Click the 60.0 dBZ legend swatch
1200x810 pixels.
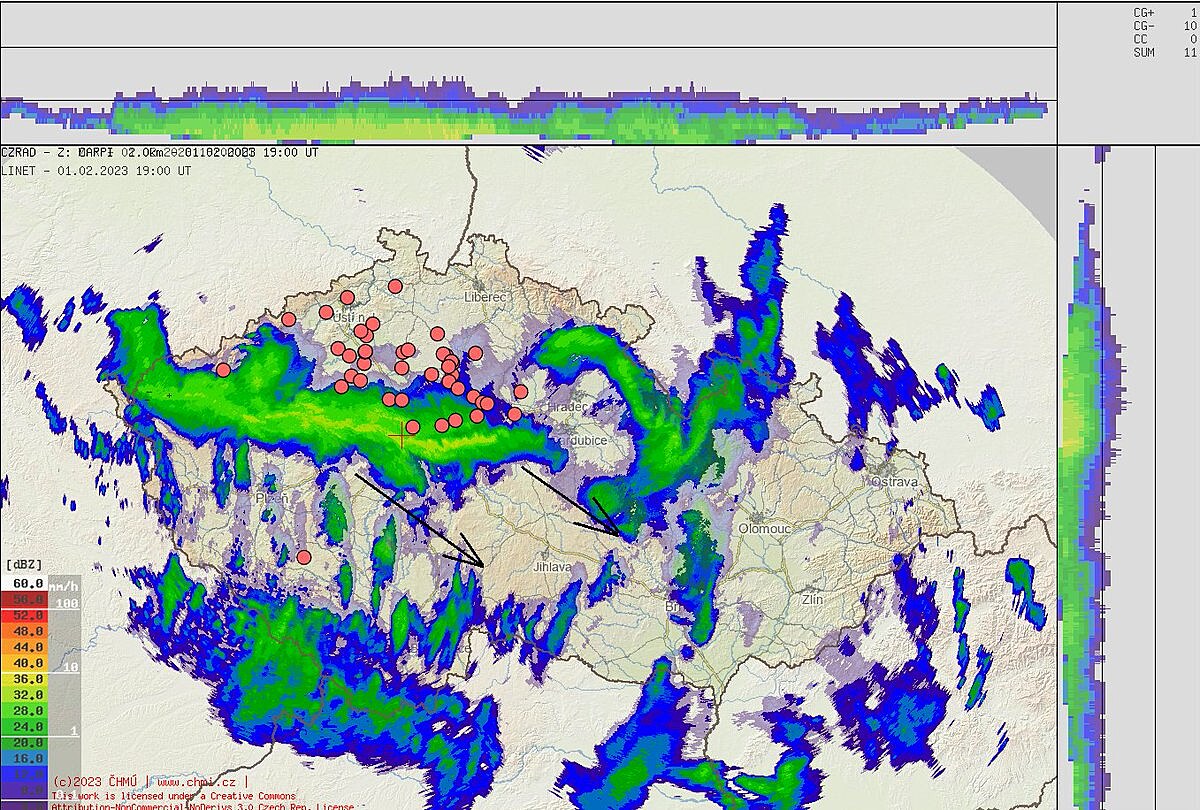pyautogui.click(x=25, y=583)
